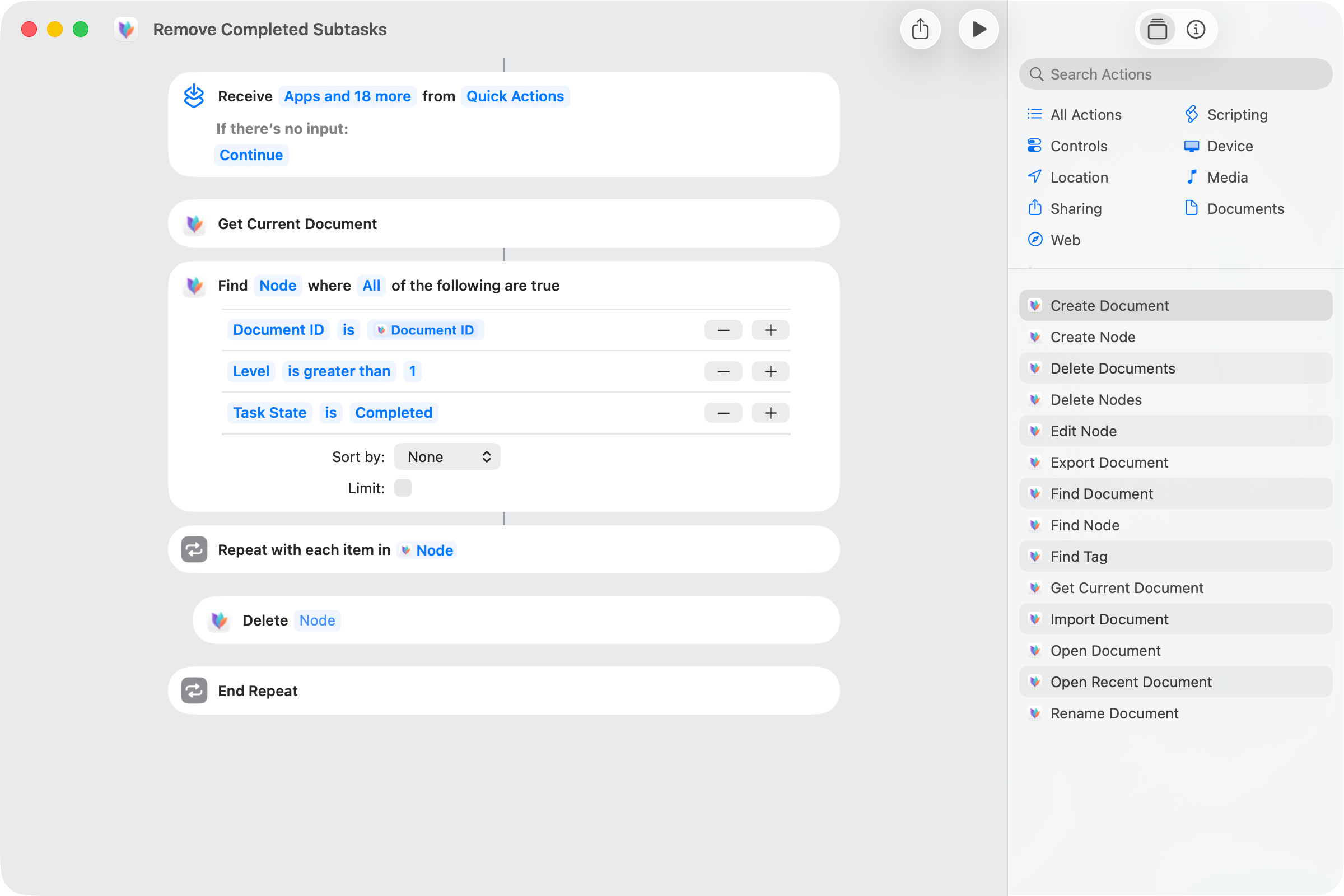Choose the Delete Nodes action
Viewport: 1344px width, 896px height.
pos(1175,399)
